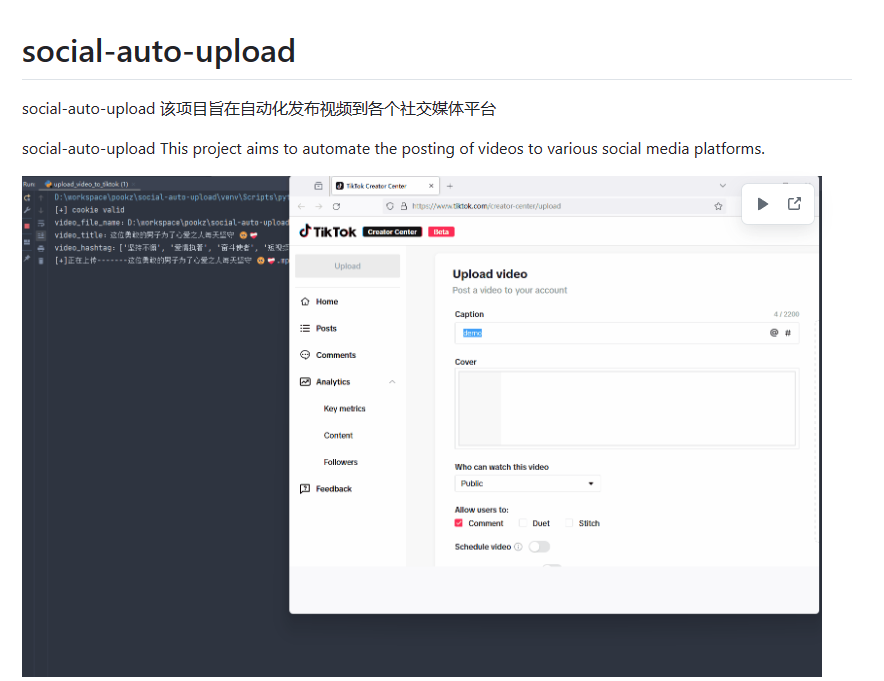Click the video_title console line
The image size is (884, 681).
156,235
